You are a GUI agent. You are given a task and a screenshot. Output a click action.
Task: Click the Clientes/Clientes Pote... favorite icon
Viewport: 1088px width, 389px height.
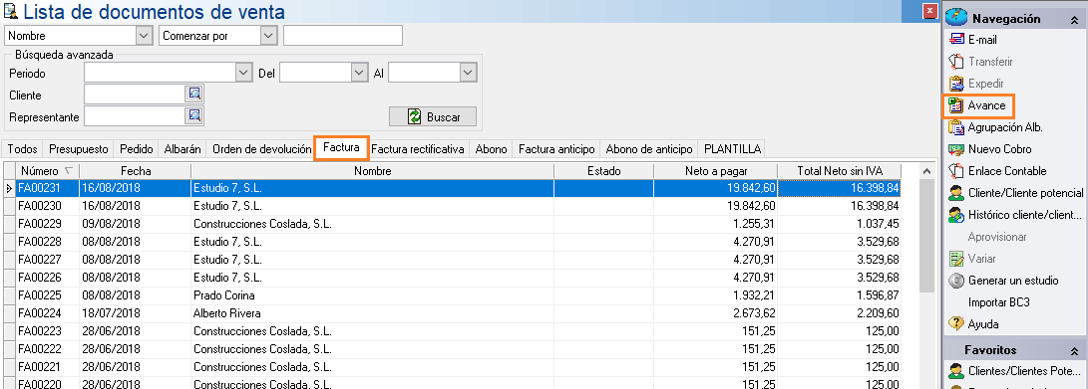click(x=957, y=370)
